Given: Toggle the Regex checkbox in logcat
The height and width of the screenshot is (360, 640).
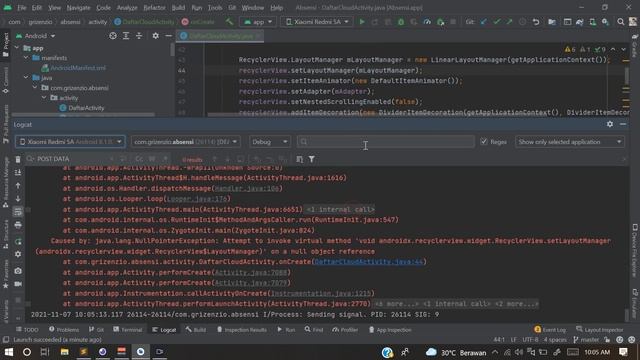Looking at the screenshot, I should 484,142.
